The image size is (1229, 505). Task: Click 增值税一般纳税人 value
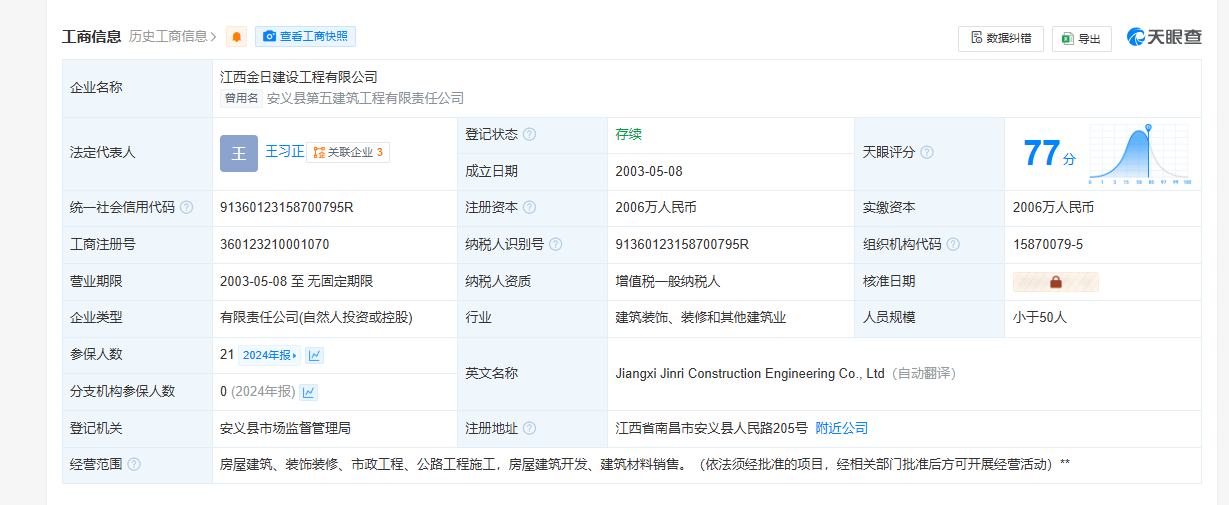pyautogui.click(x=668, y=281)
